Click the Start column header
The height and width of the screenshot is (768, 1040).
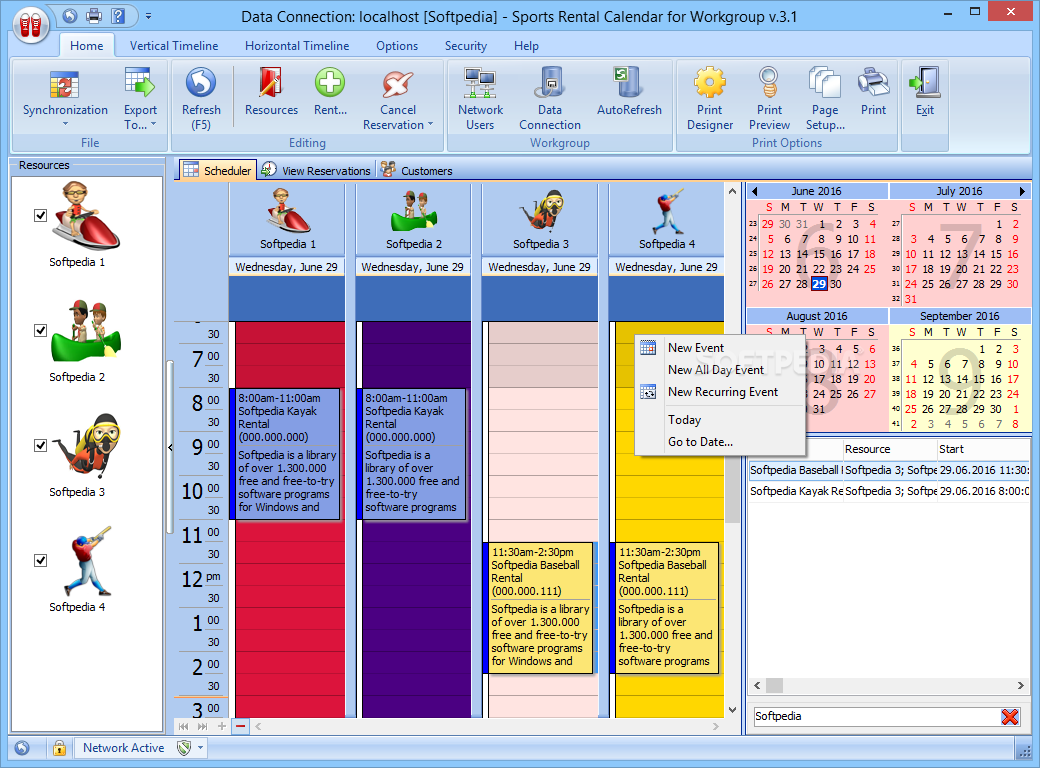(x=983, y=449)
